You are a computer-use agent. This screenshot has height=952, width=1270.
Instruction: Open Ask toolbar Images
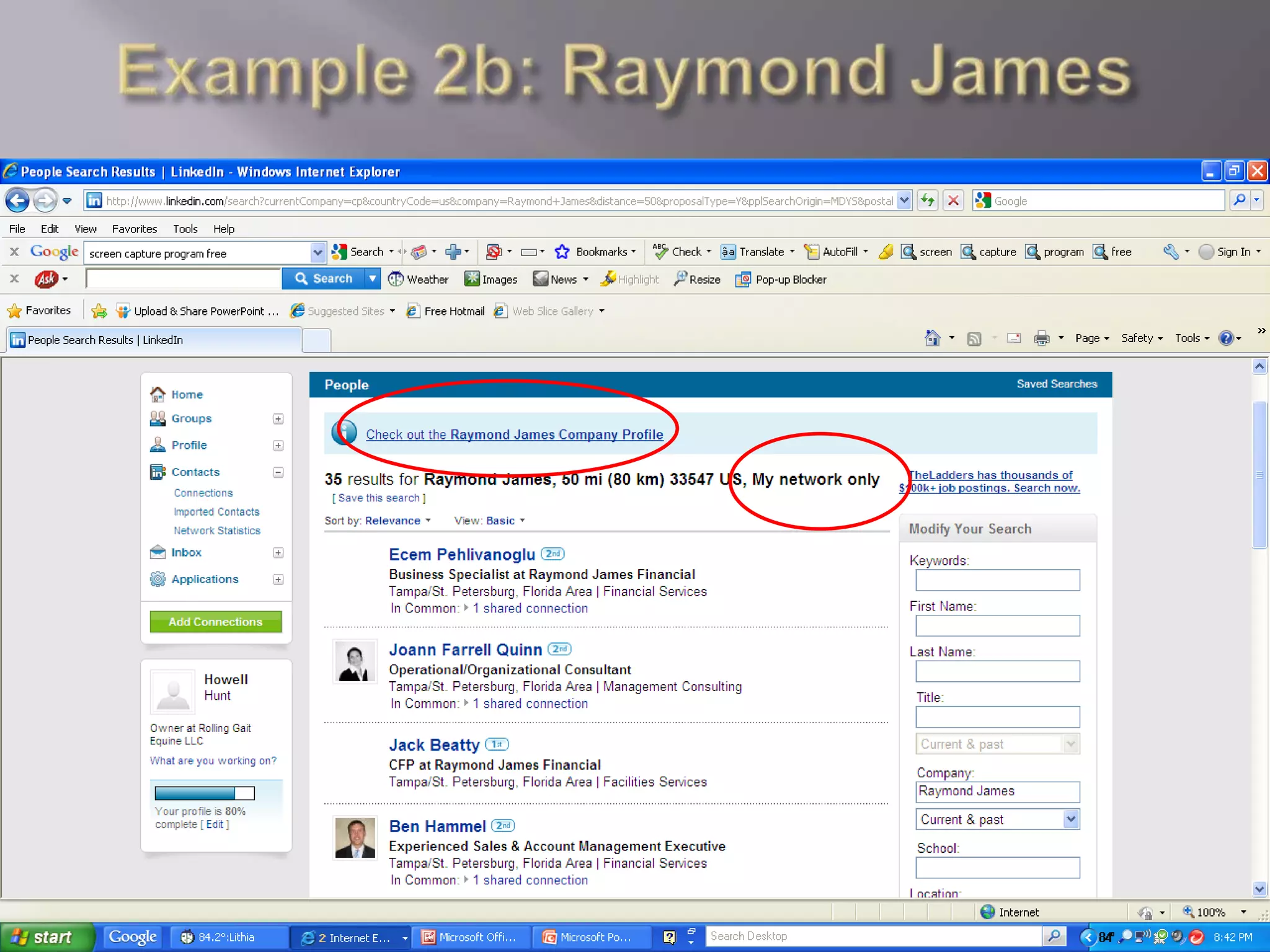(491, 280)
